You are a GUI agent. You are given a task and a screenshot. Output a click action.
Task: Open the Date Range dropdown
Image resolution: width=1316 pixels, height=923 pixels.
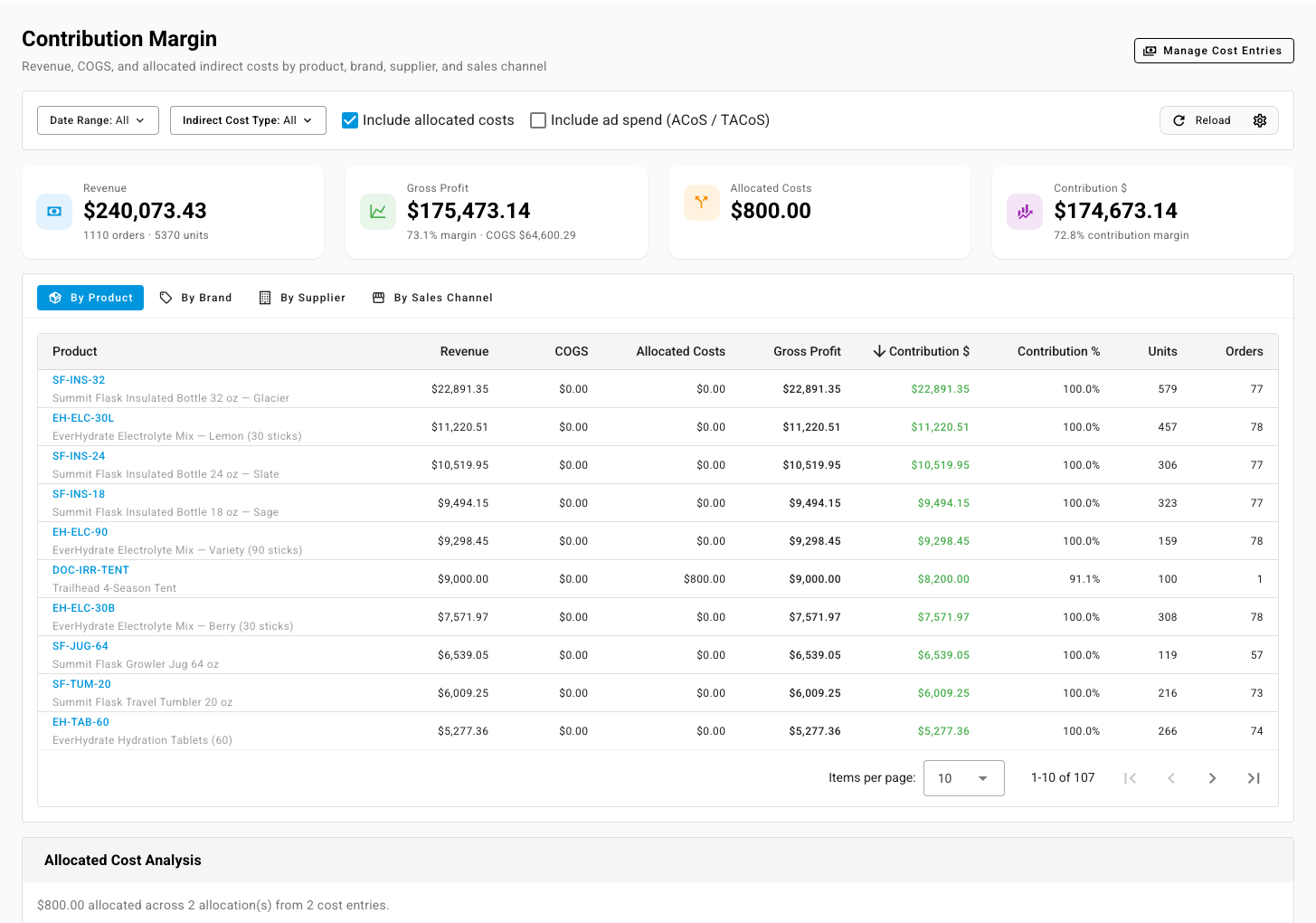tap(98, 120)
